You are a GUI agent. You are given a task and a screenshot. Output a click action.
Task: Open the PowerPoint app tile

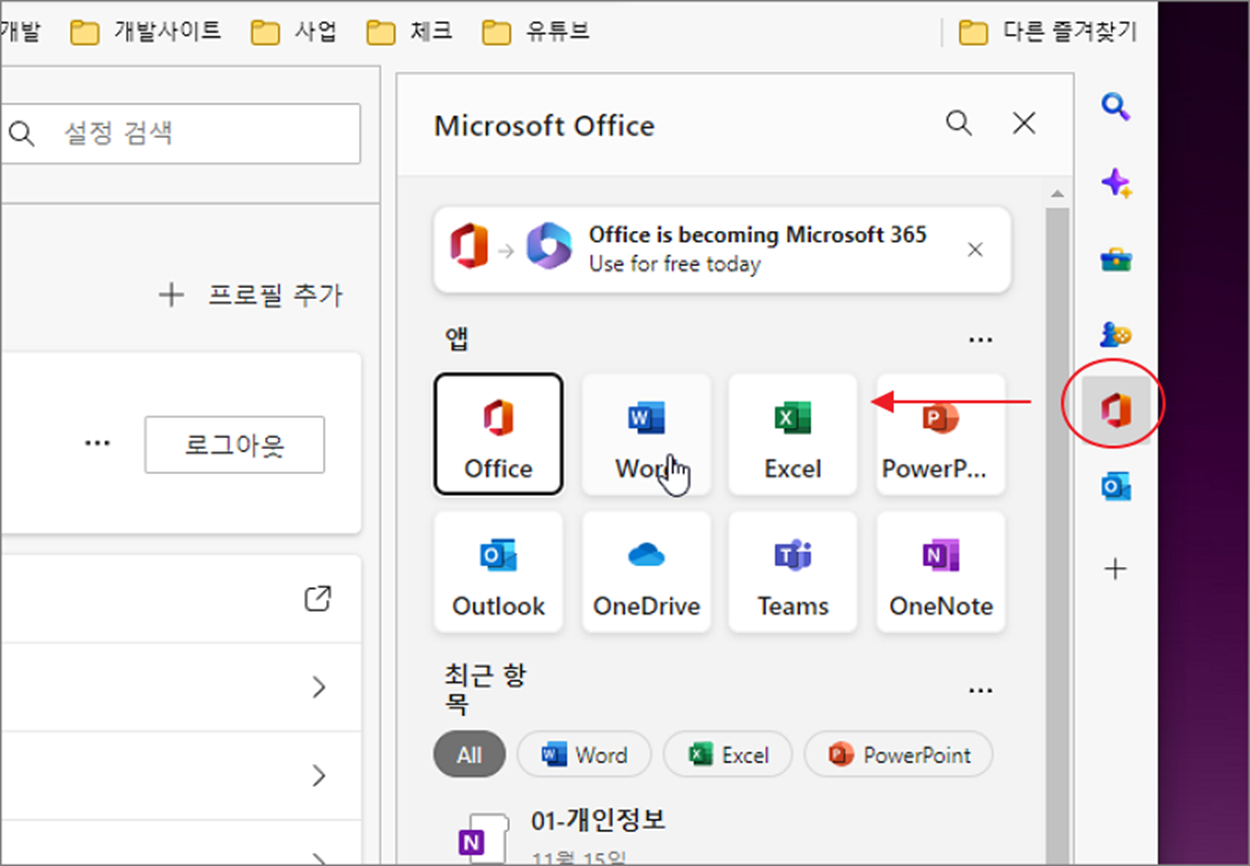(940, 434)
